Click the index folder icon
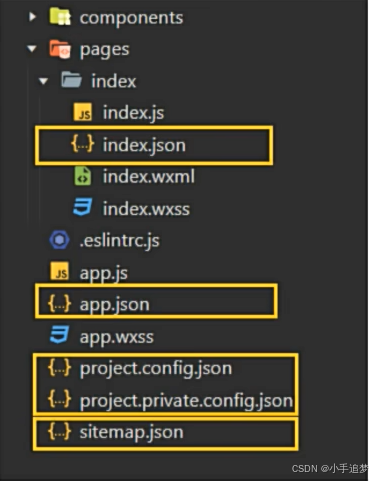This screenshot has height=481, width=373. [x=71, y=80]
